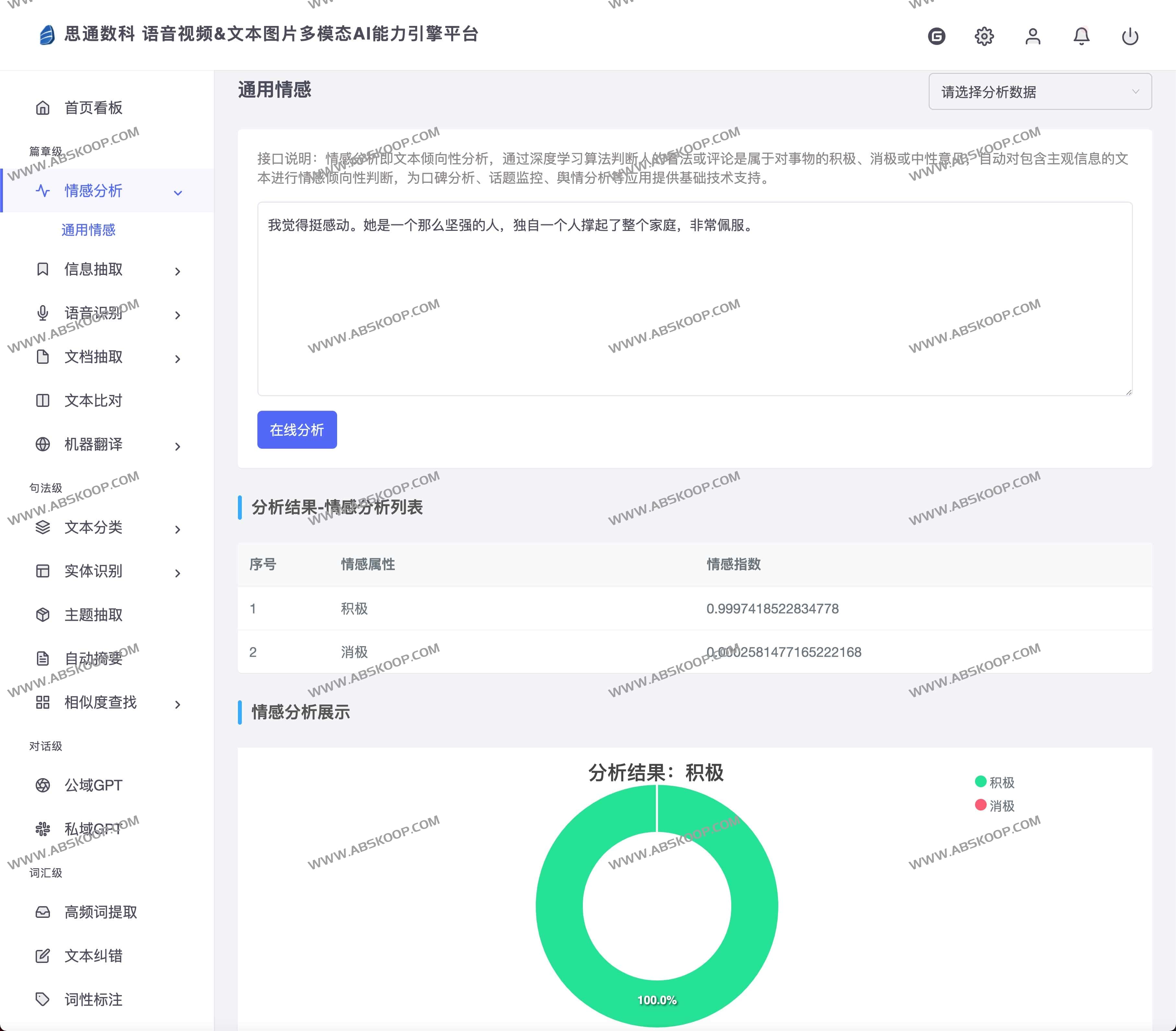Image resolution: width=1176 pixels, height=1031 pixels.
Task: Click the 文档抽取 document icon
Action: [x=43, y=357]
